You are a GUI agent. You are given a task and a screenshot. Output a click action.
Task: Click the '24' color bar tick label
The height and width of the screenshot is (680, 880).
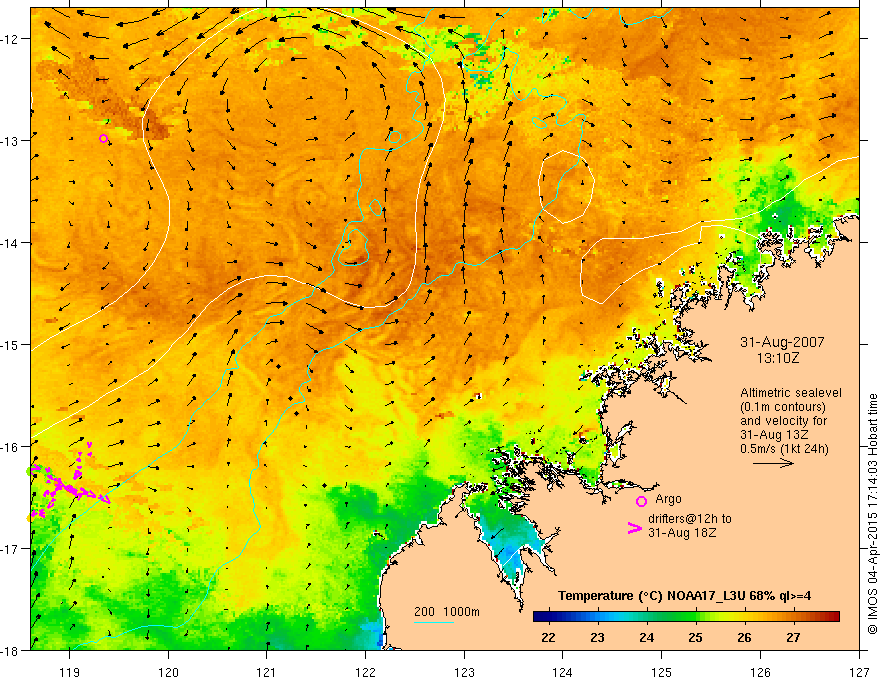(x=647, y=637)
